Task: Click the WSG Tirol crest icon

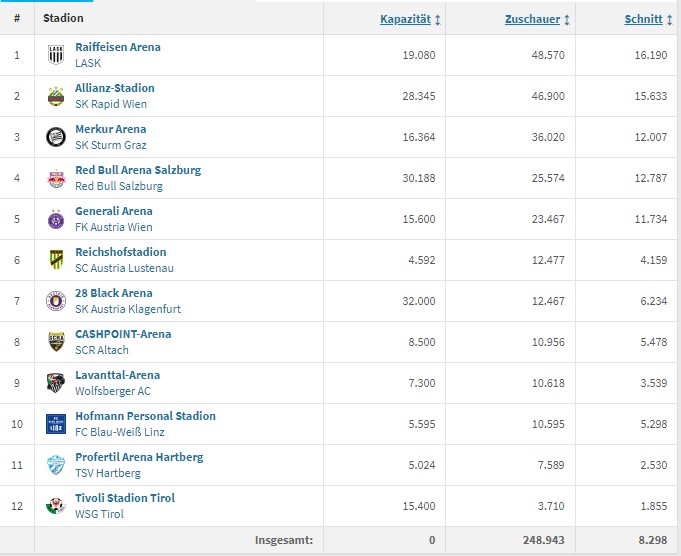Action: pyautogui.click(x=56, y=506)
